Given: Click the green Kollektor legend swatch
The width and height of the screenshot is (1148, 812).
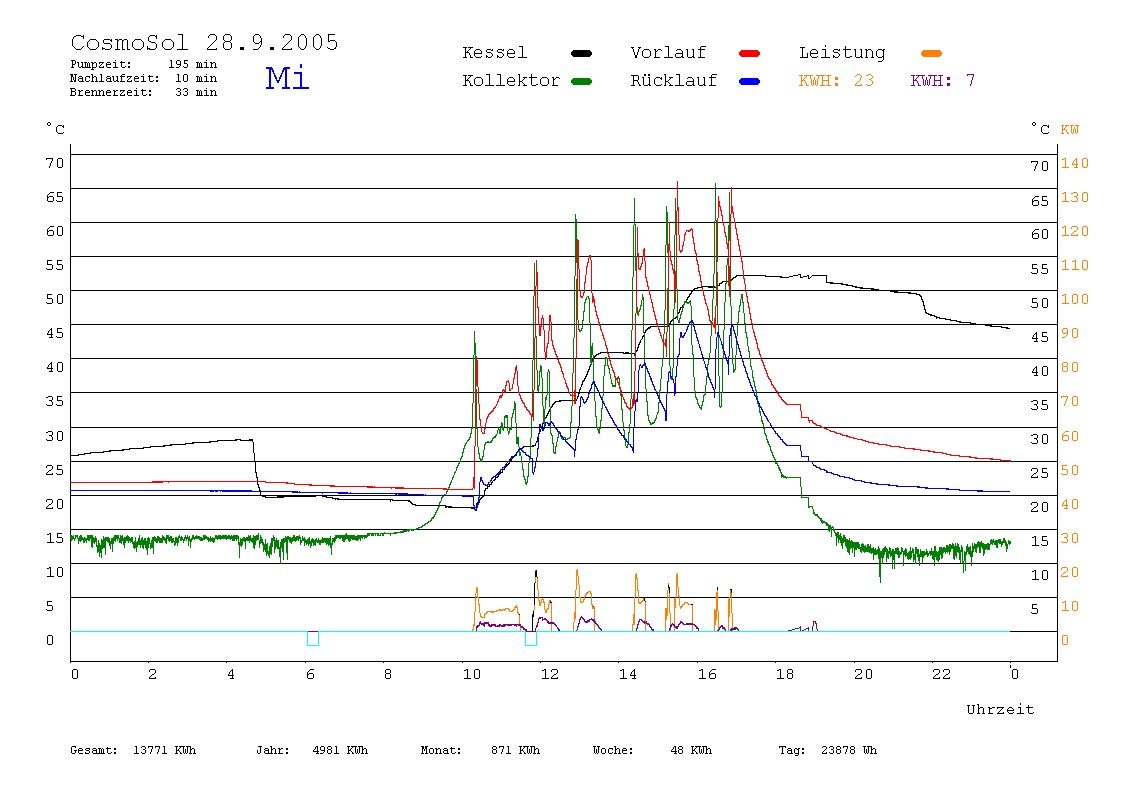Looking at the screenshot, I should coord(581,81).
